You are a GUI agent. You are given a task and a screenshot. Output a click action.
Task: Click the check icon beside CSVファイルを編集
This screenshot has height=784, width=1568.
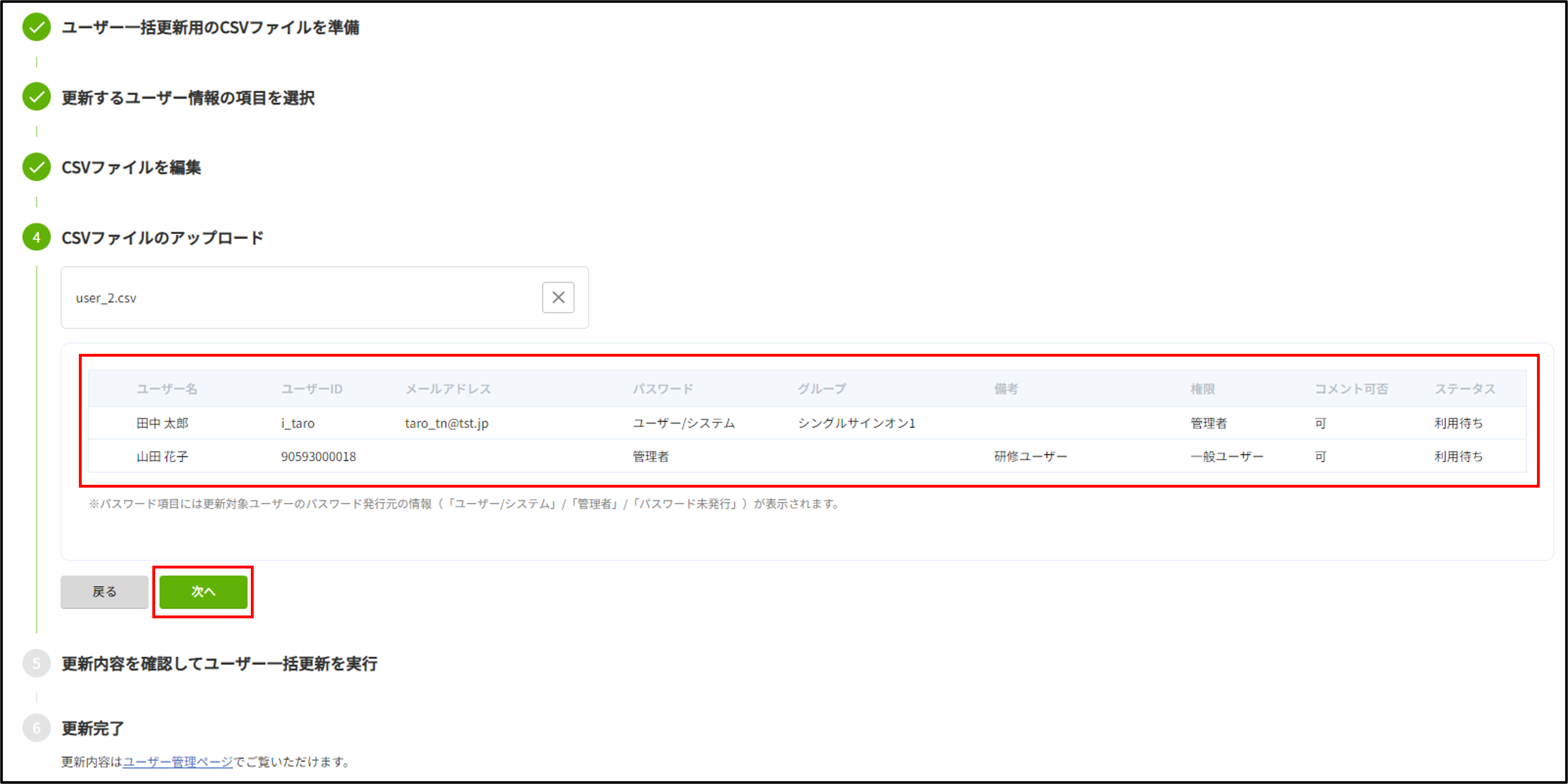click(x=36, y=167)
